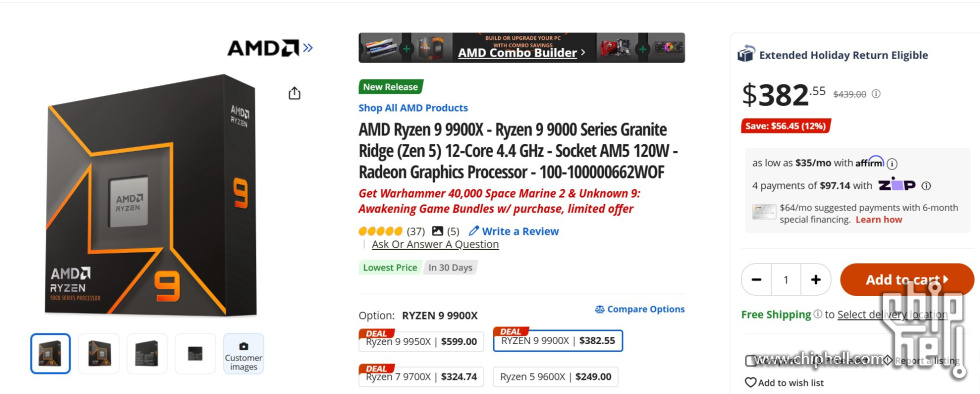Add the Ryzen 9 9900X to cart
The width and height of the screenshot is (980, 394).
coord(907,280)
